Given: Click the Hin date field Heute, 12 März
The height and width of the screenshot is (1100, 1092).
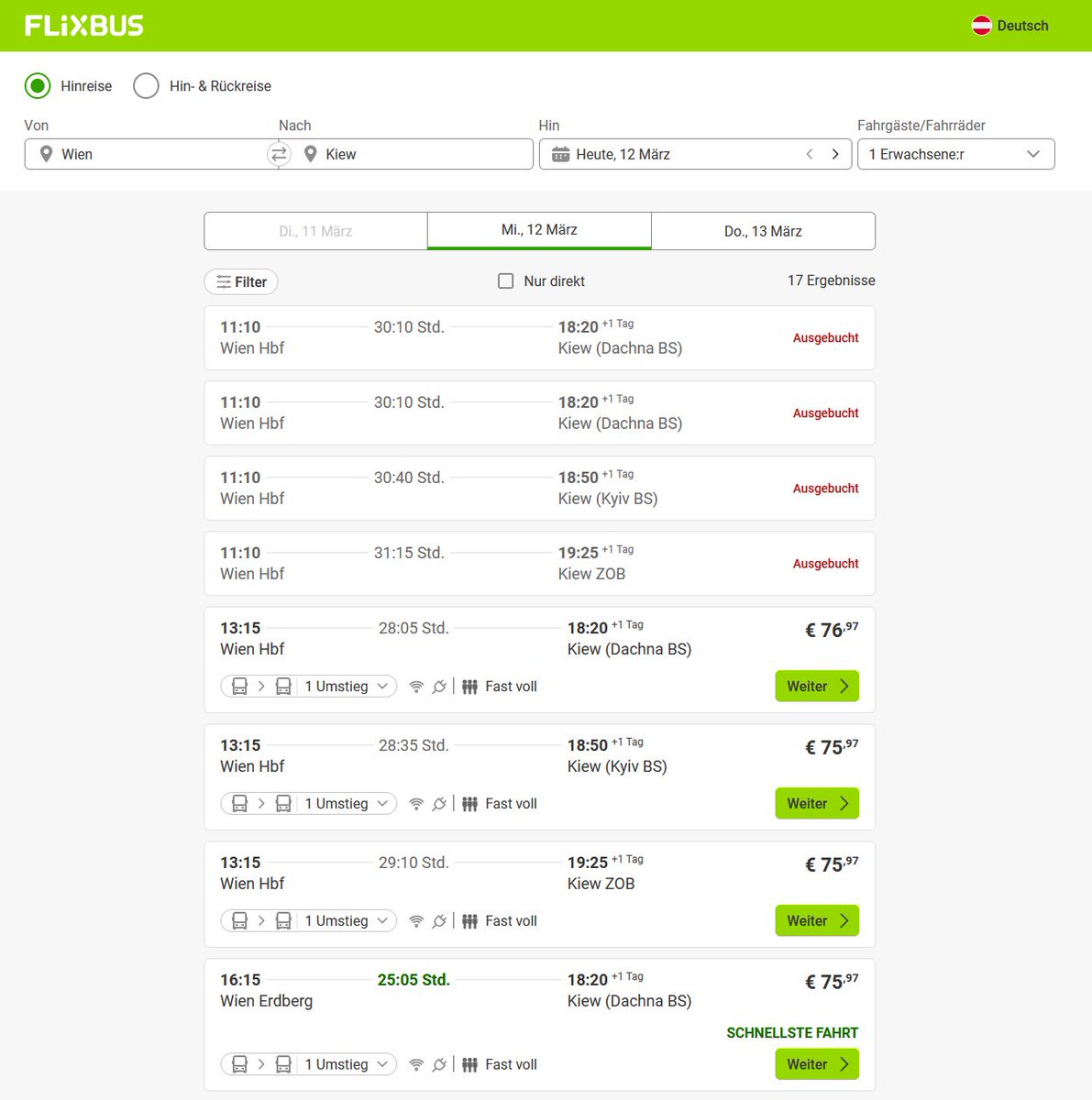Looking at the screenshot, I should pos(695,154).
